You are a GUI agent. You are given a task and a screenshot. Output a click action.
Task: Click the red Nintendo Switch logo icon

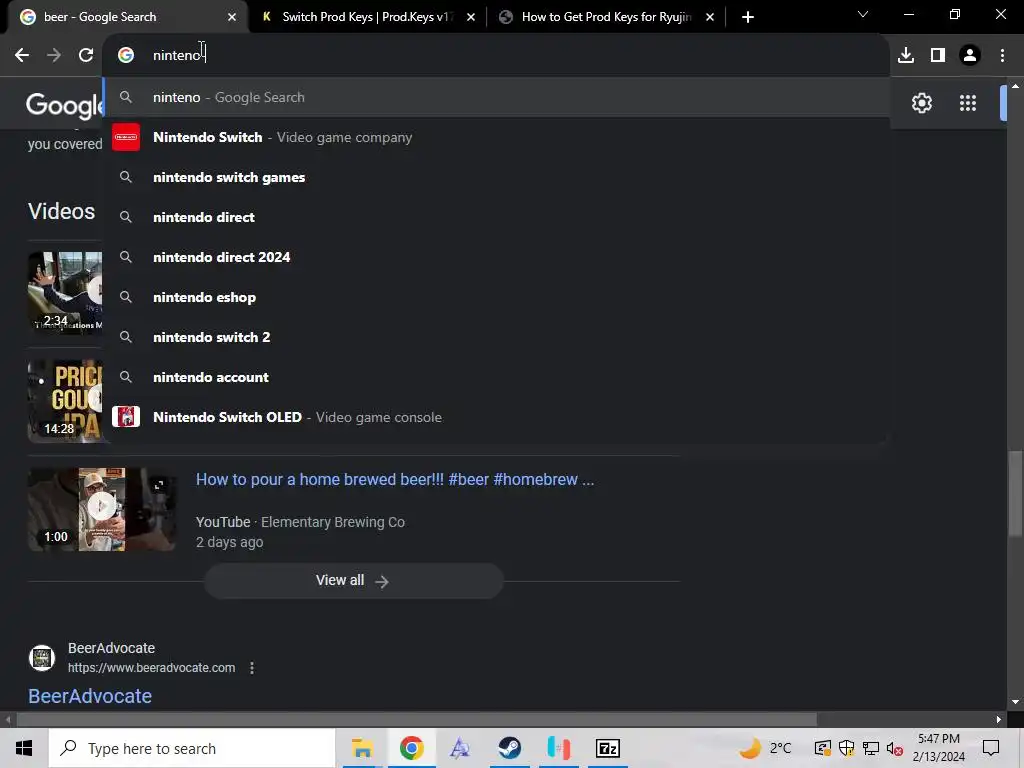click(126, 137)
